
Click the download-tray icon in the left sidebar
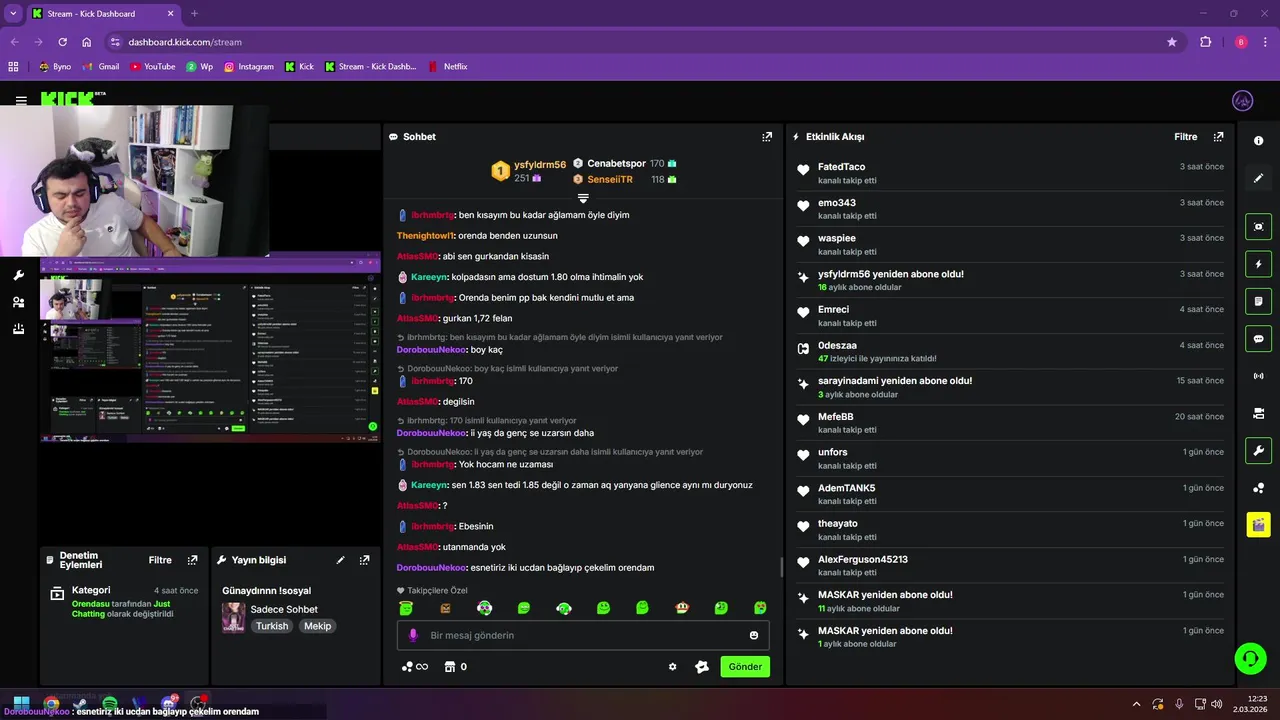(18, 329)
